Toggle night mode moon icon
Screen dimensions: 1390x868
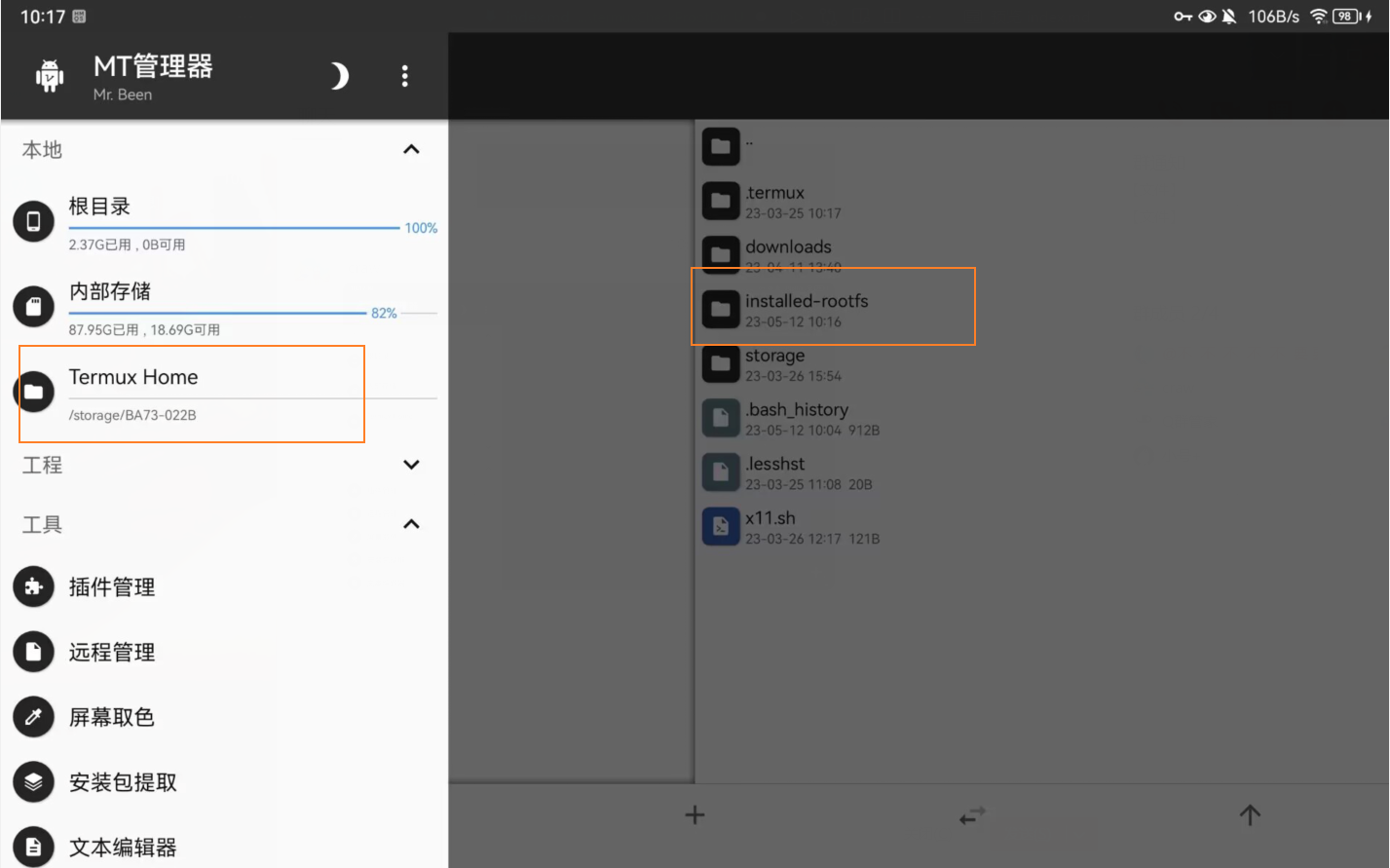338,76
